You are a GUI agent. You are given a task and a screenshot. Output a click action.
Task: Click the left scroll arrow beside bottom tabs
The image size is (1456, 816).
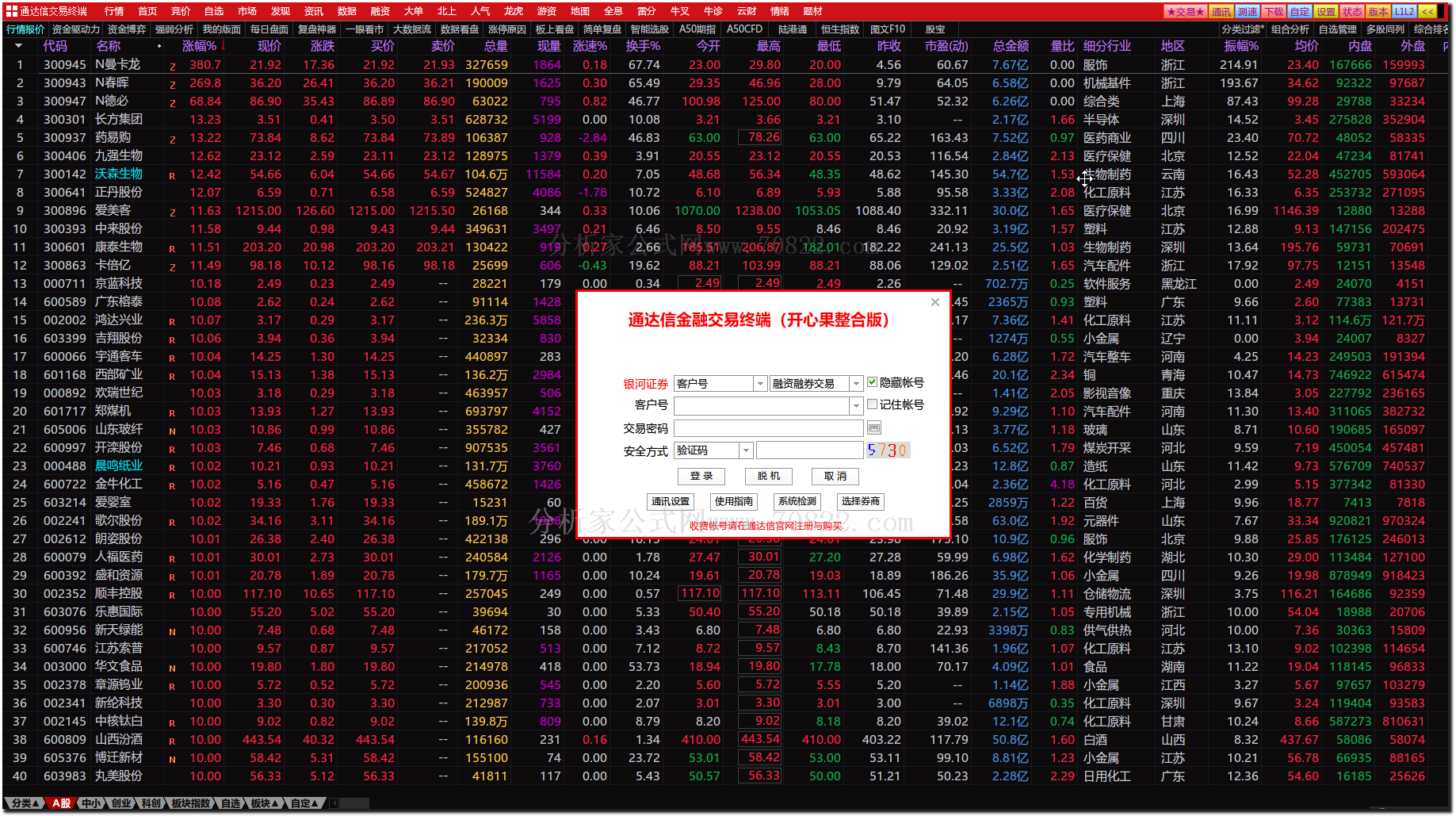[x=334, y=803]
